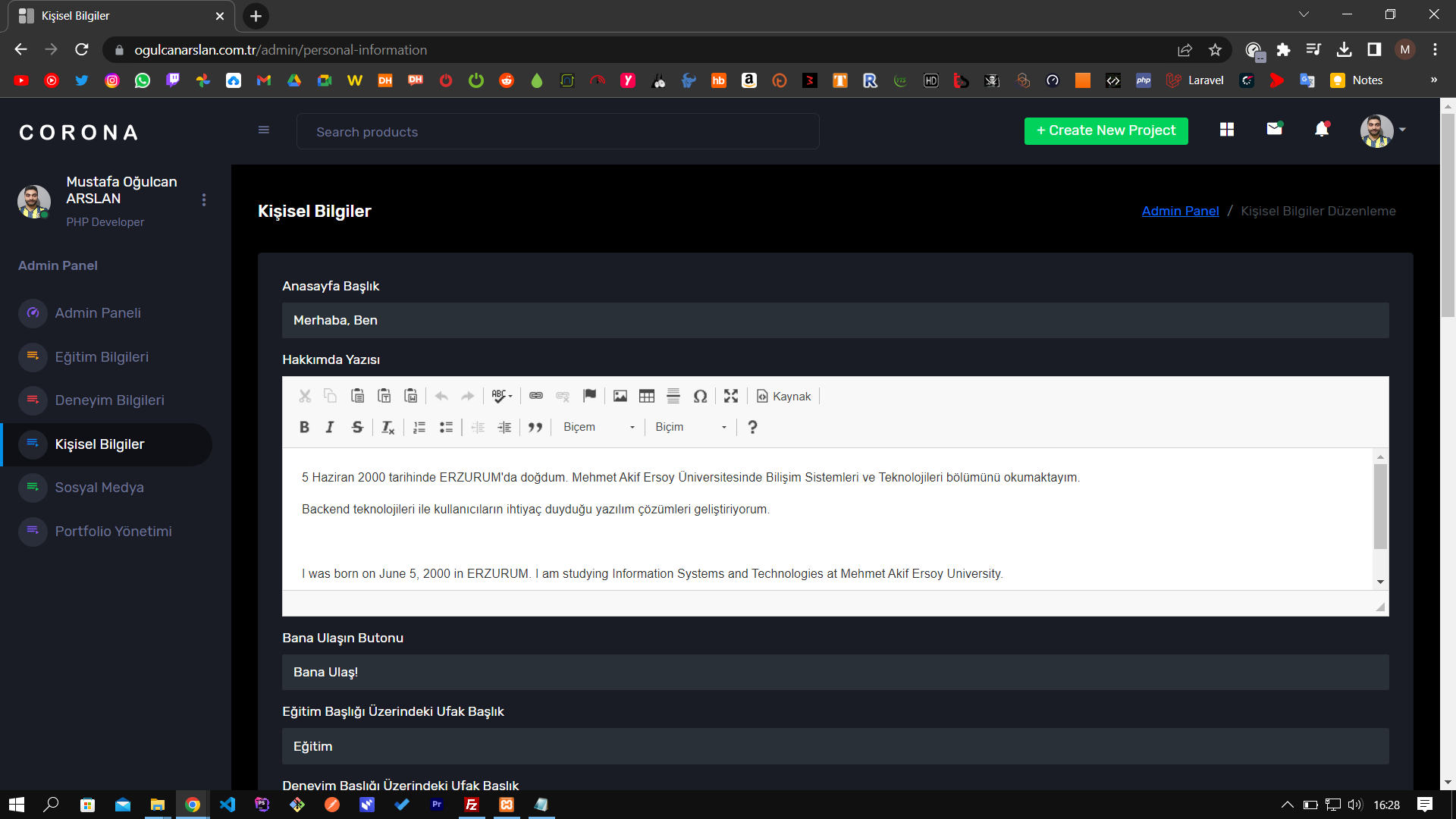Undo the last editor change
This screenshot has width=1456, height=819.
[441, 396]
